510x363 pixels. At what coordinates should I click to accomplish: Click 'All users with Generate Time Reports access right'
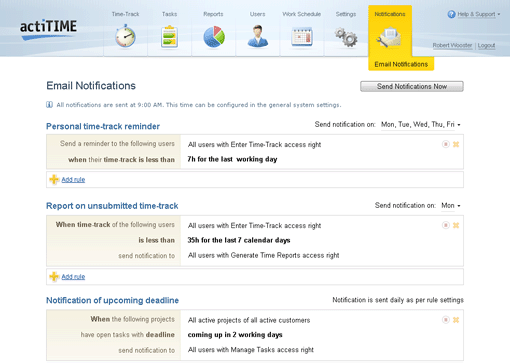(x=263, y=255)
